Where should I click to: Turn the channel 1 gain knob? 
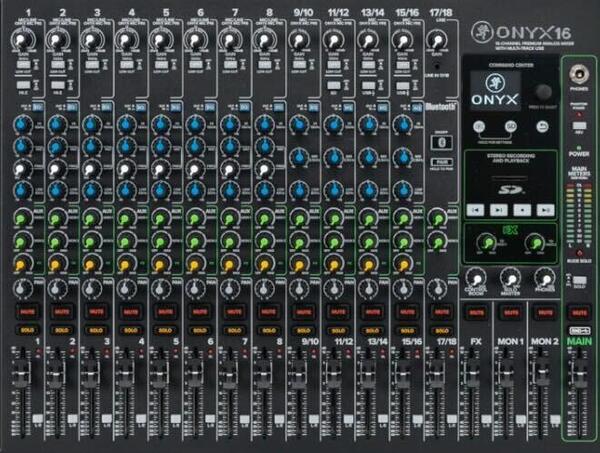(x=22, y=40)
